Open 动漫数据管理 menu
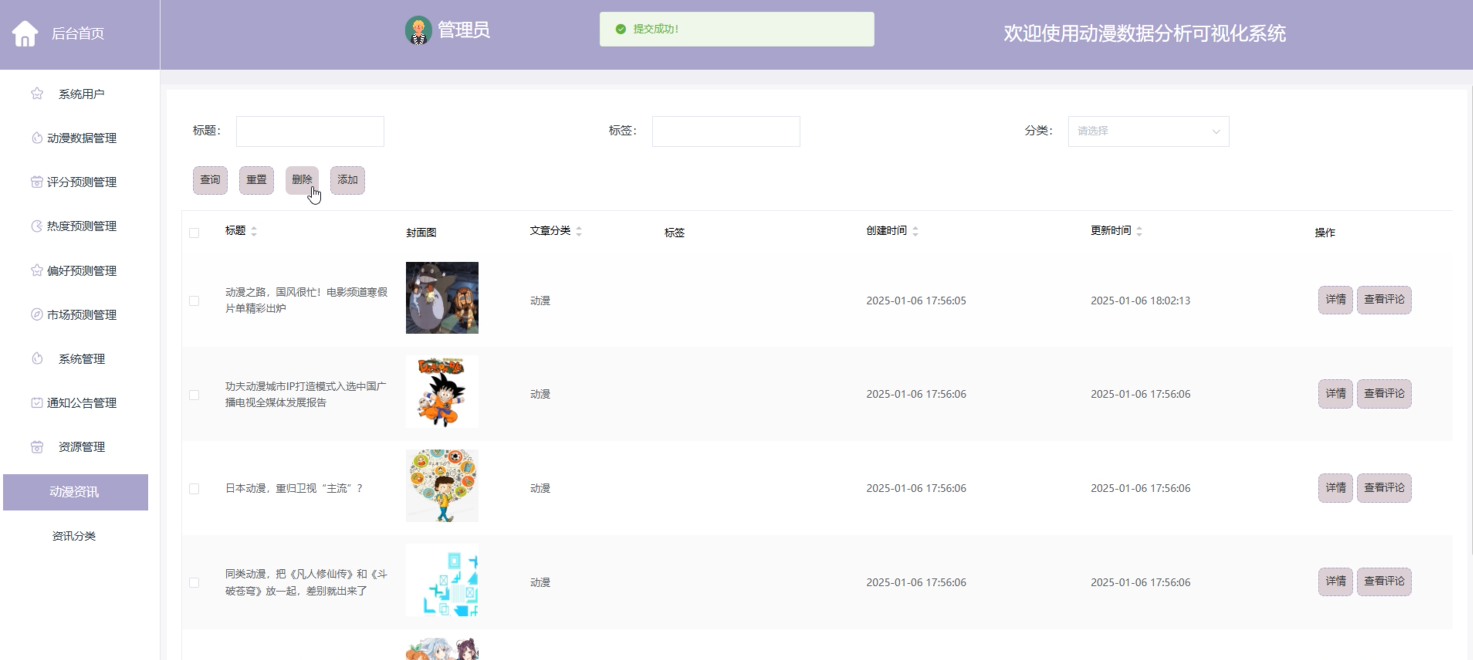Viewport: 1473px width, 660px height. tap(80, 138)
